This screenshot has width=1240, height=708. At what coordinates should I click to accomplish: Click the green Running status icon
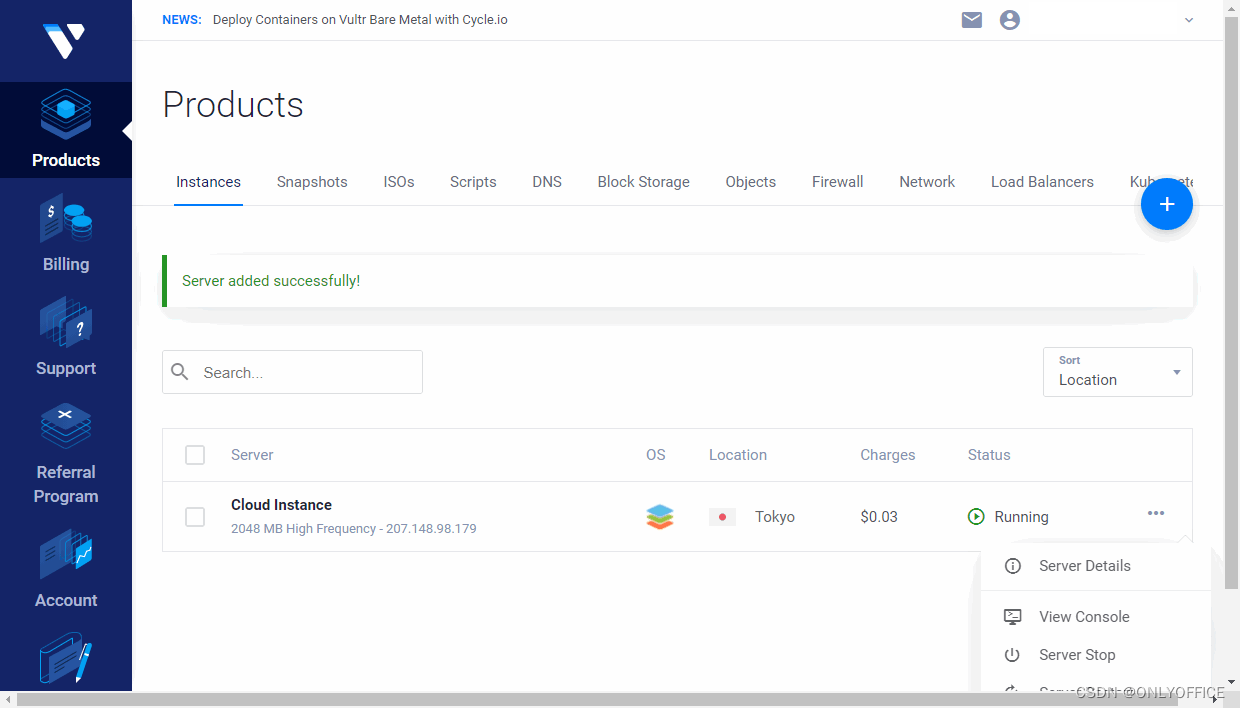(977, 517)
